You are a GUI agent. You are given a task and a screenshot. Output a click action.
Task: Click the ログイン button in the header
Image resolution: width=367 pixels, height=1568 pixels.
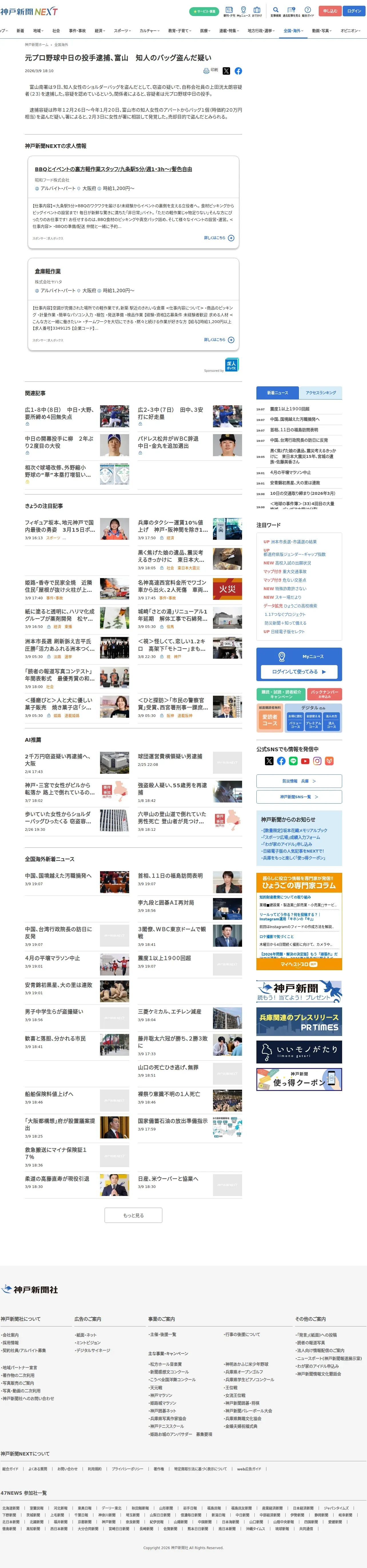(x=354, y=11)
